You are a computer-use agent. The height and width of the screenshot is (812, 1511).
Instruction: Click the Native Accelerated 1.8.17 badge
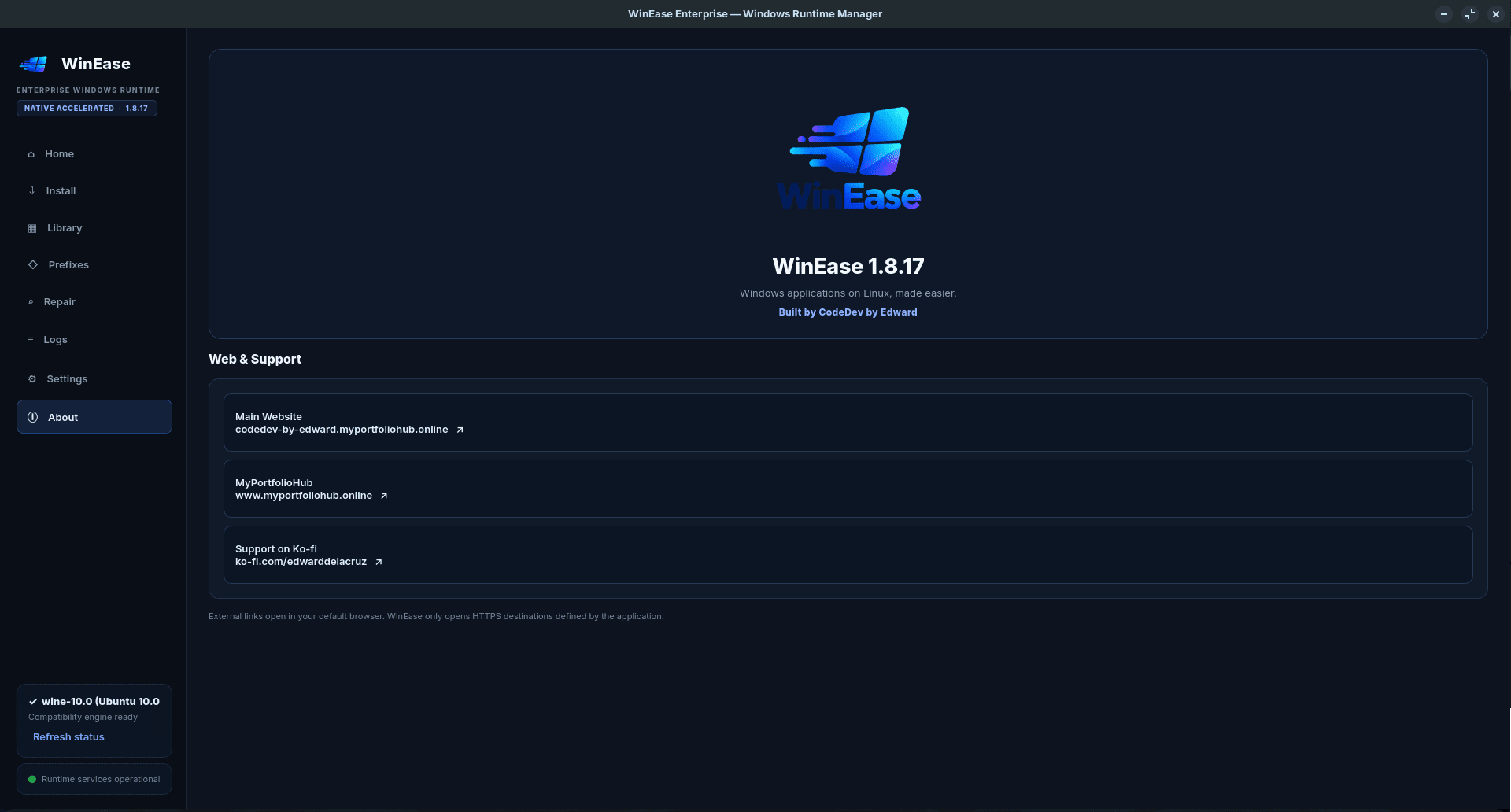pos(87,109)
